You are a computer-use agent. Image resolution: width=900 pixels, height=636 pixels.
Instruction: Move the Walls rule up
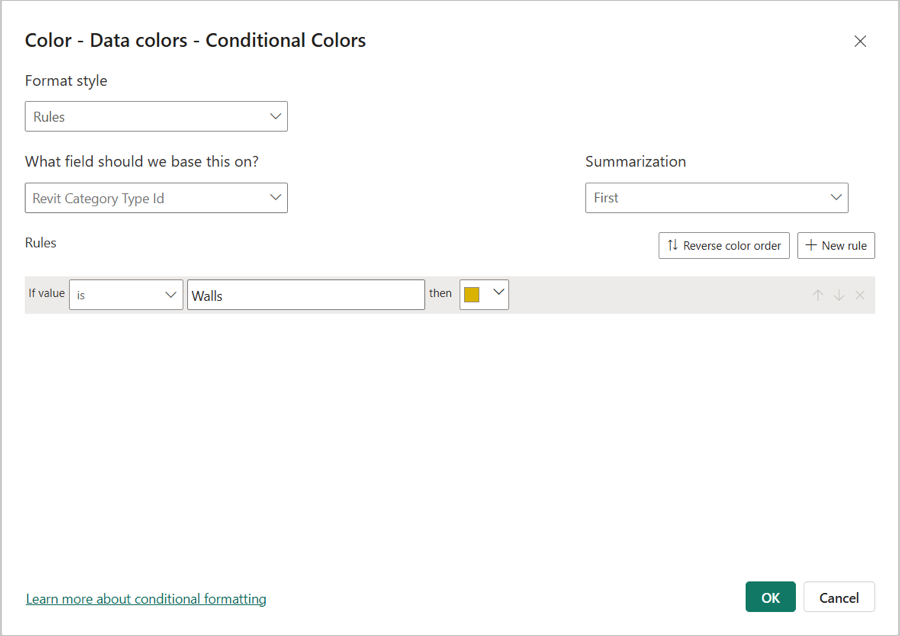coord(818,295)
